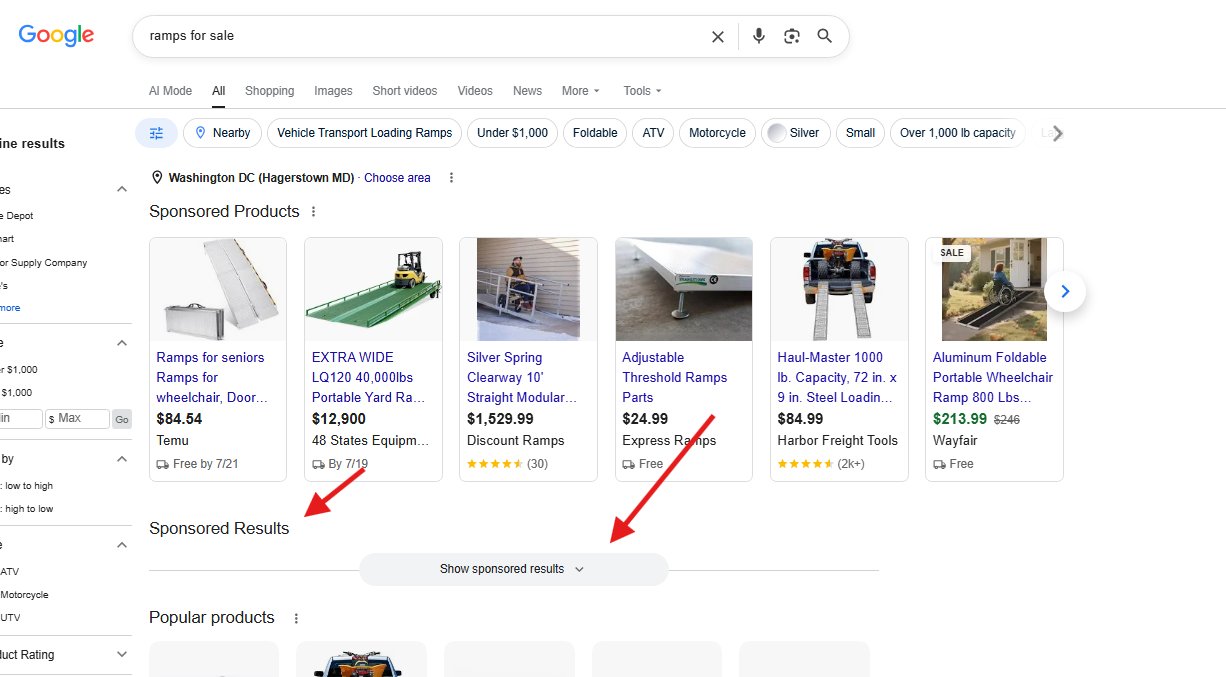Open Silver Spring Clearway modular ramp listing
This screenshot has height=677, width=1226.
tap(522, 377)
